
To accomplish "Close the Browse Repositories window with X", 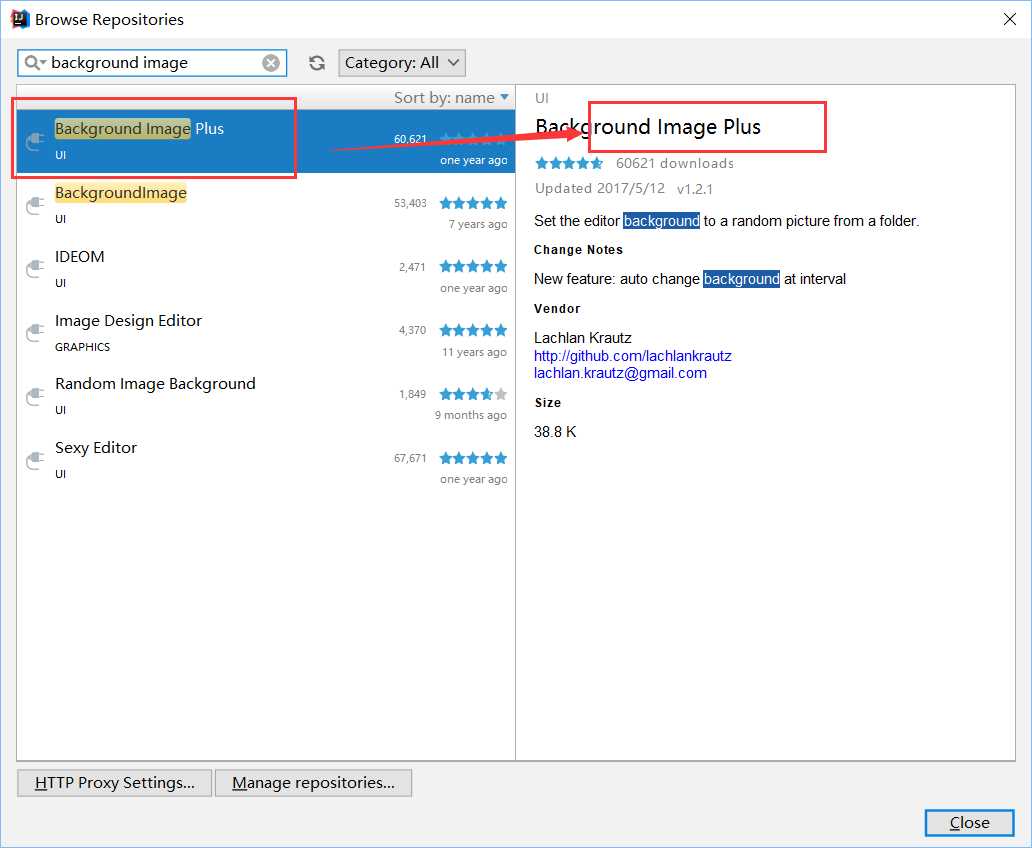I will (1010, 19).
